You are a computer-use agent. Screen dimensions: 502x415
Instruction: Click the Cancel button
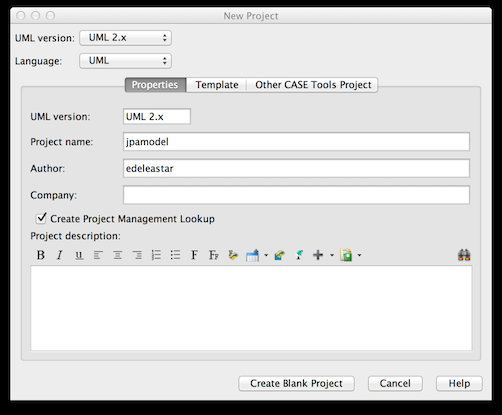pos(395,383)
